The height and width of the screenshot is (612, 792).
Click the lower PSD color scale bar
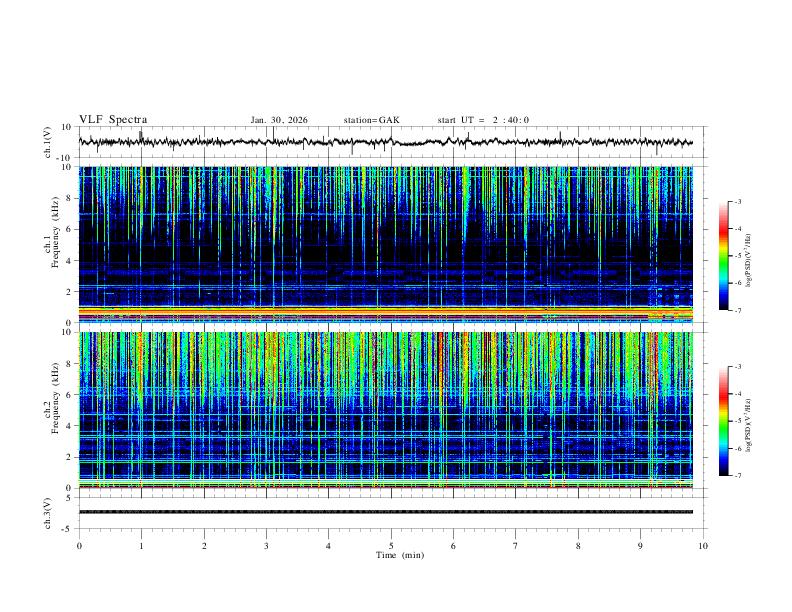724,421
